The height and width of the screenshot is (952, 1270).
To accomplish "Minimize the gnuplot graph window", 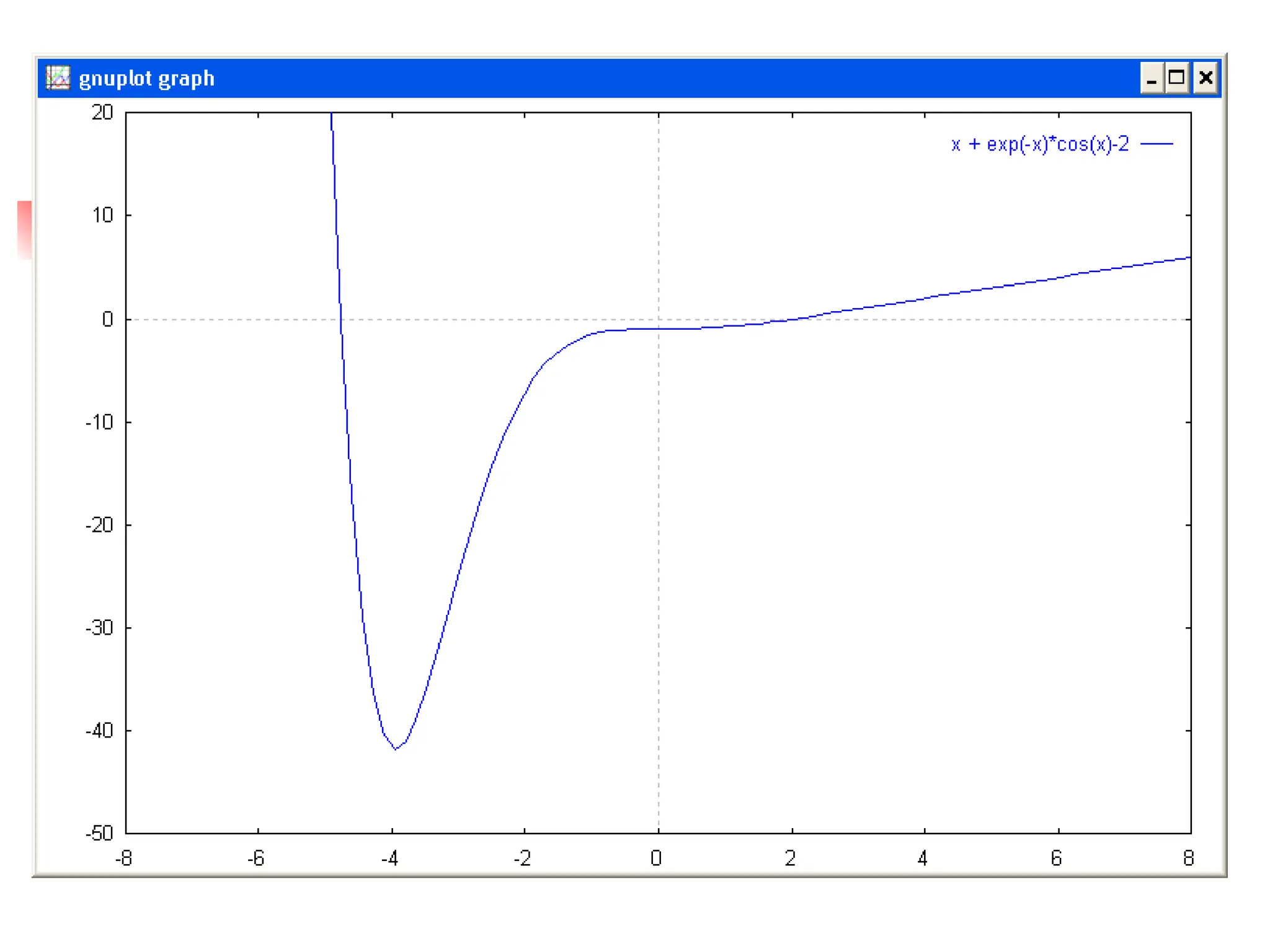I will [x=1152, y=78].
